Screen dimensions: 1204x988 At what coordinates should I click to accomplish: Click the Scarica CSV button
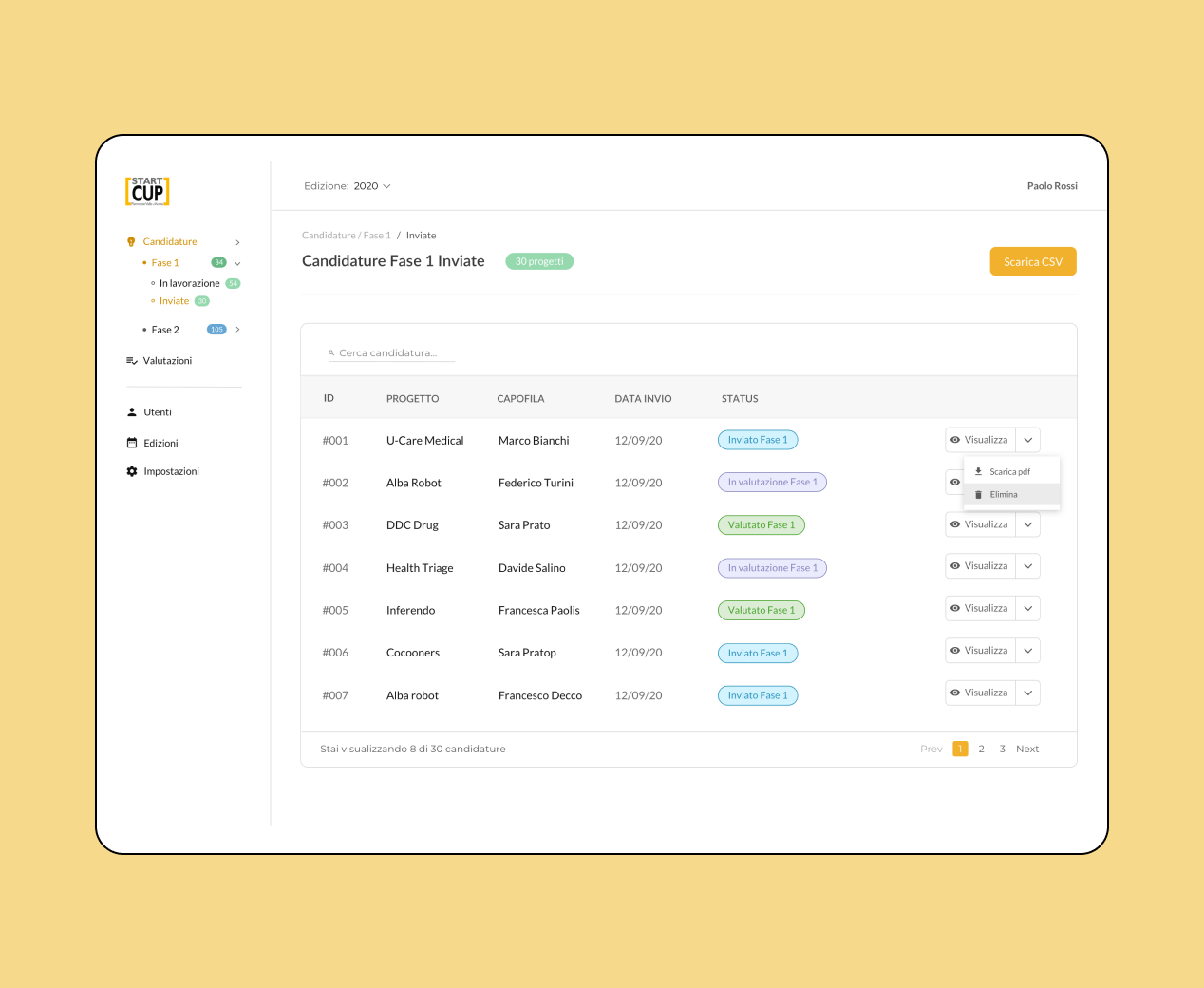pyautogui.click(x=1033, y=260)
